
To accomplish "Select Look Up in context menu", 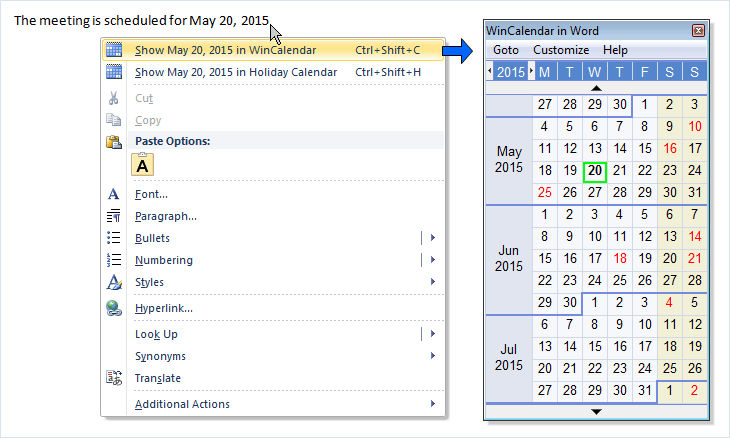I will point(156,334).
